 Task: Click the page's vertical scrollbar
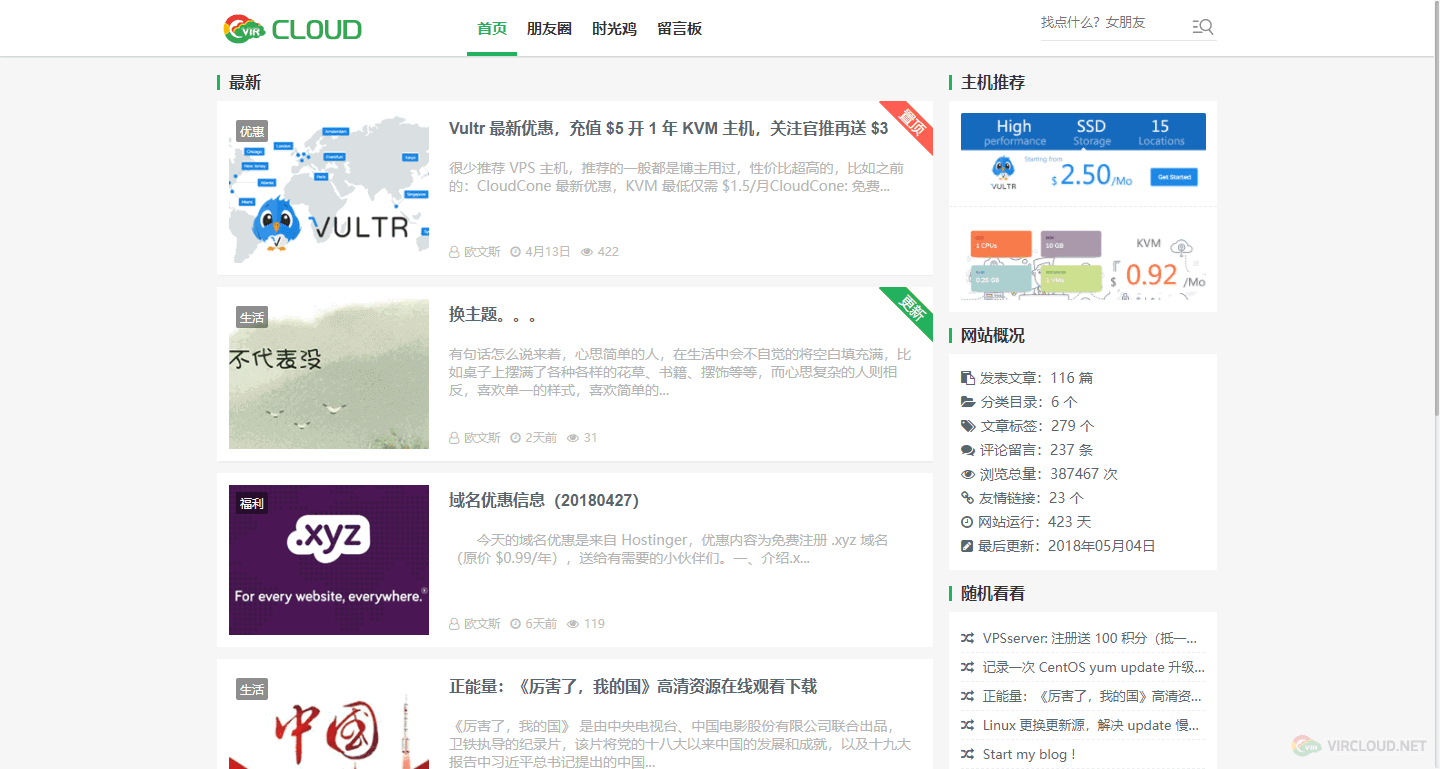tap(1434, 200)
